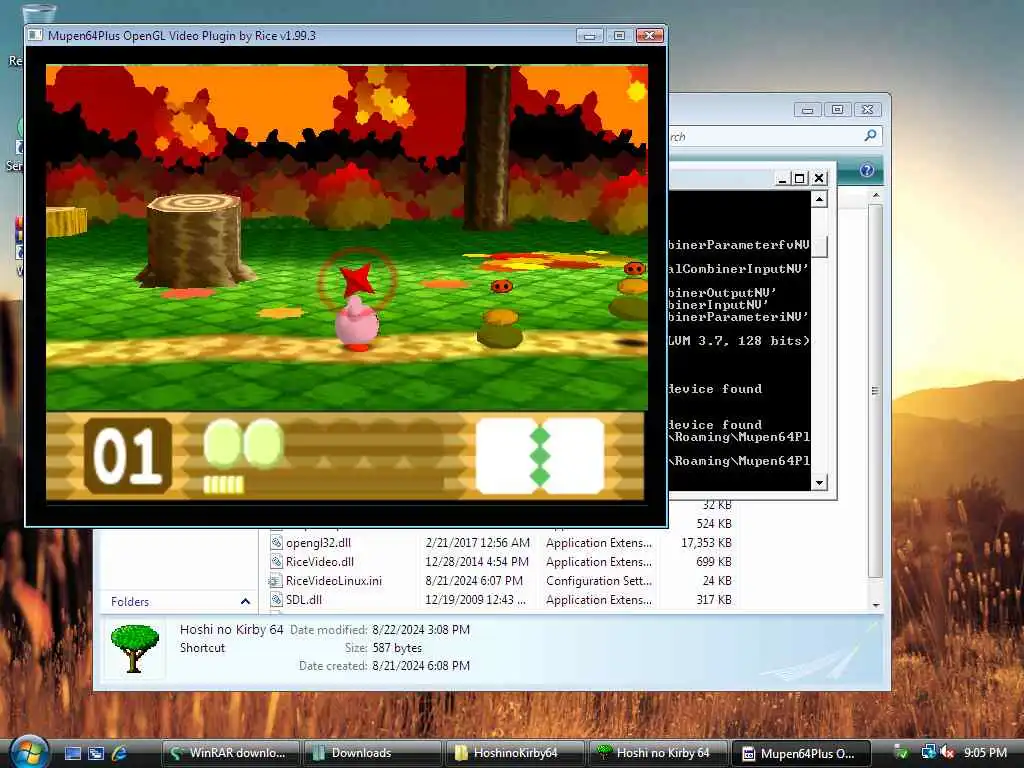Click the tree shortcut icon in details pane
This screenshot has width=1024, height=768.
[135, 648]
